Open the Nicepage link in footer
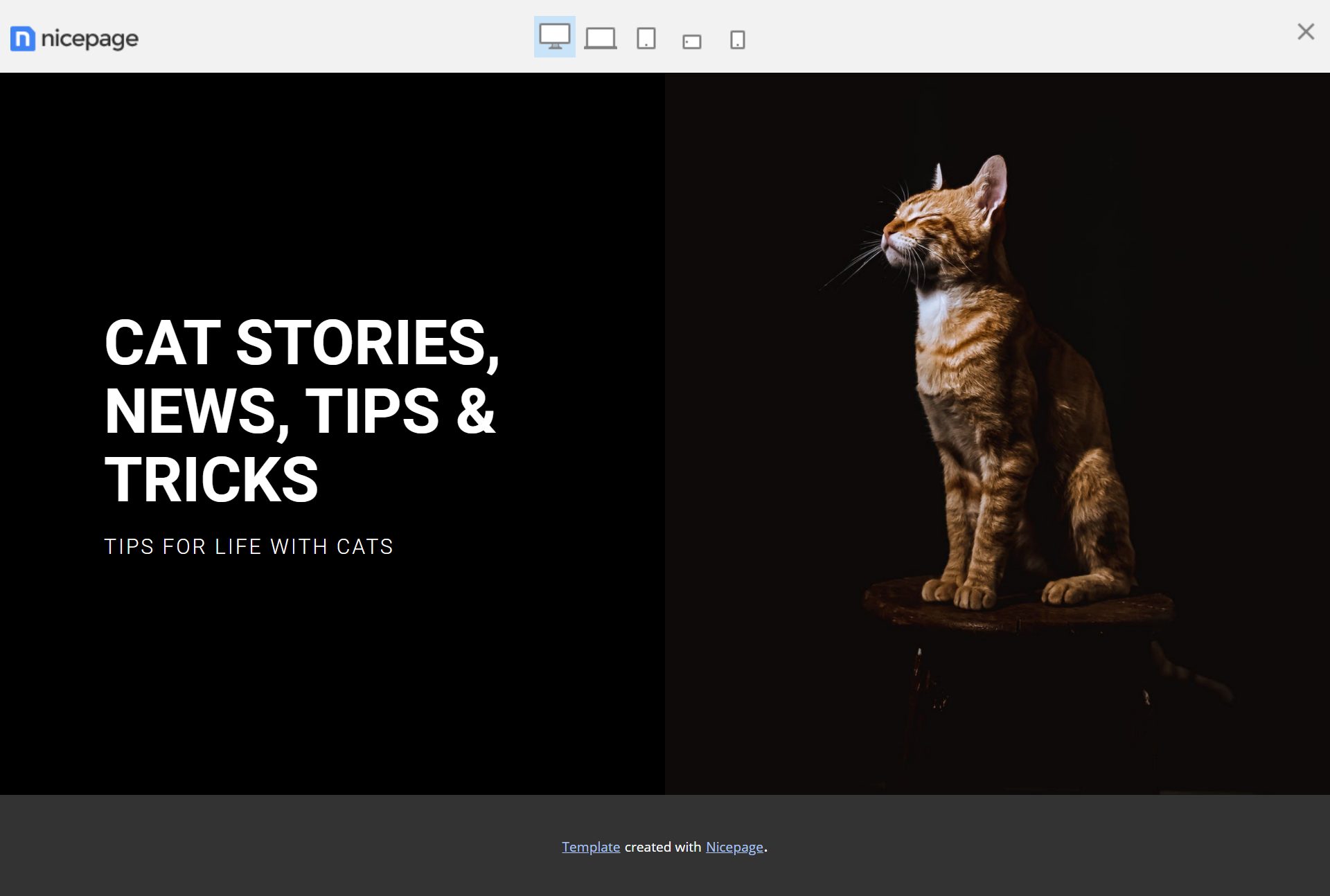The height and width of the screenshot is (896, 1330). pyautogui.click(x=734, y=847)
